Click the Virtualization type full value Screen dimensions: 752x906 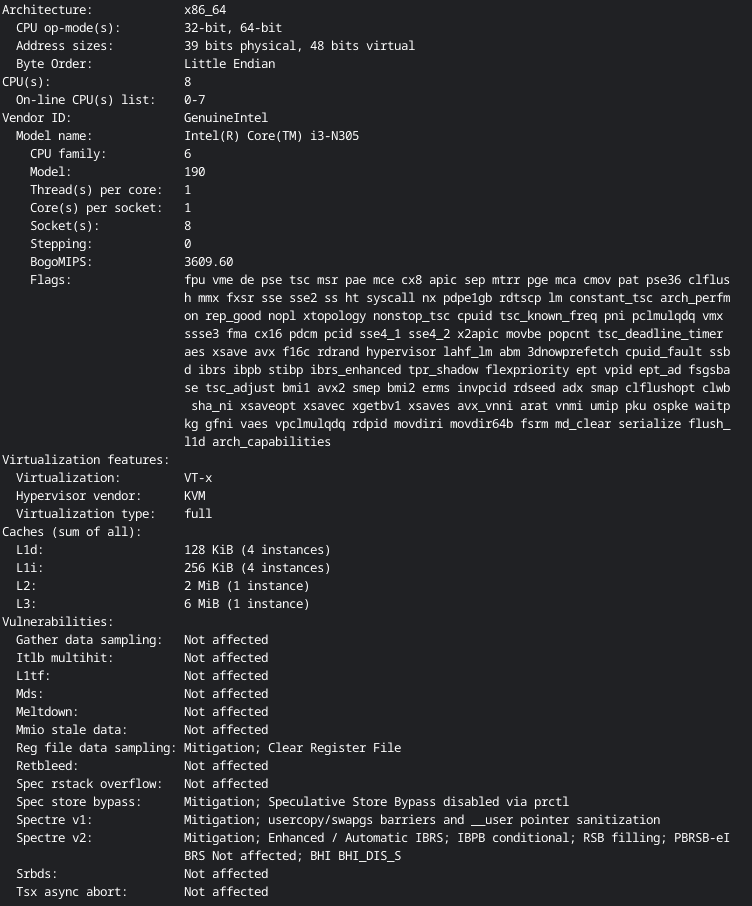tap(198, 514)
